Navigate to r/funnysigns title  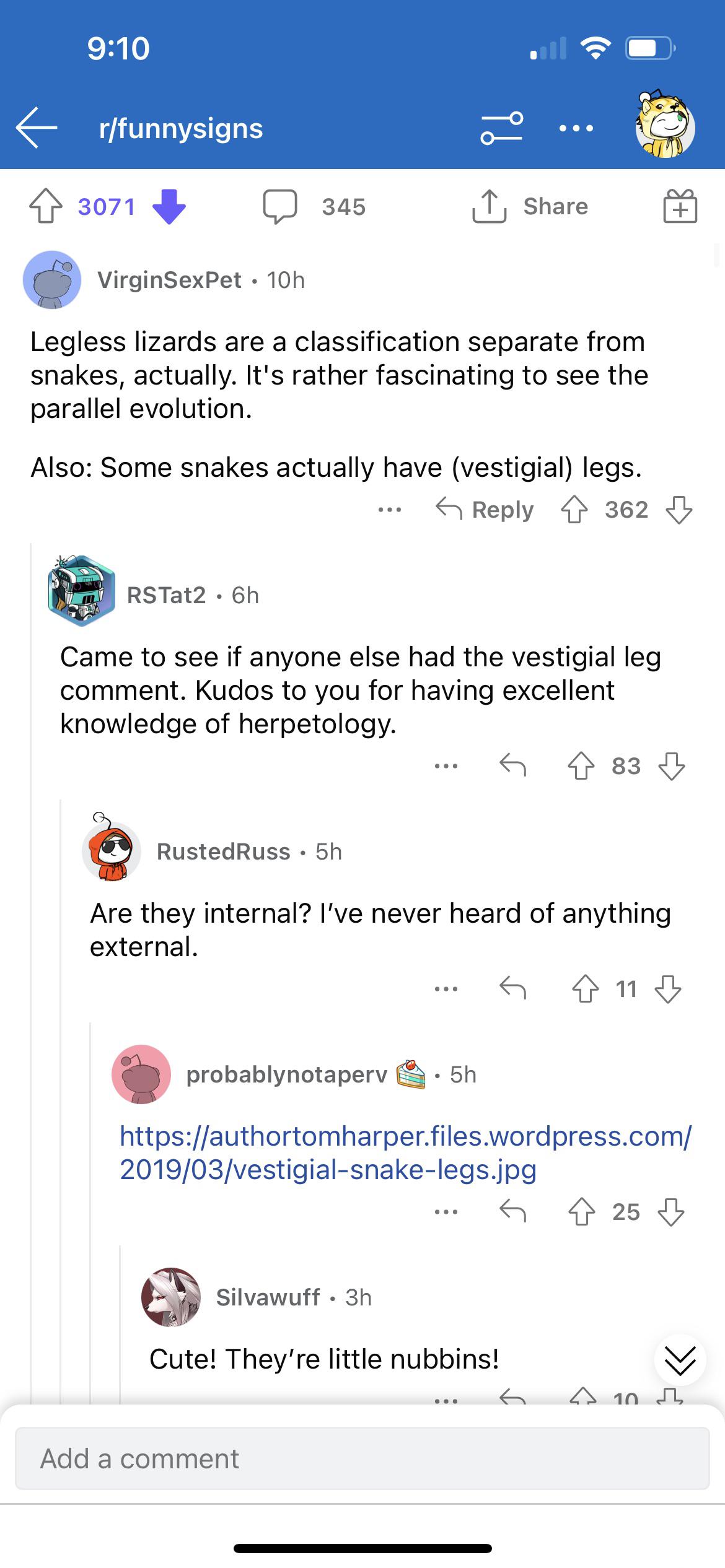[180, 128]
